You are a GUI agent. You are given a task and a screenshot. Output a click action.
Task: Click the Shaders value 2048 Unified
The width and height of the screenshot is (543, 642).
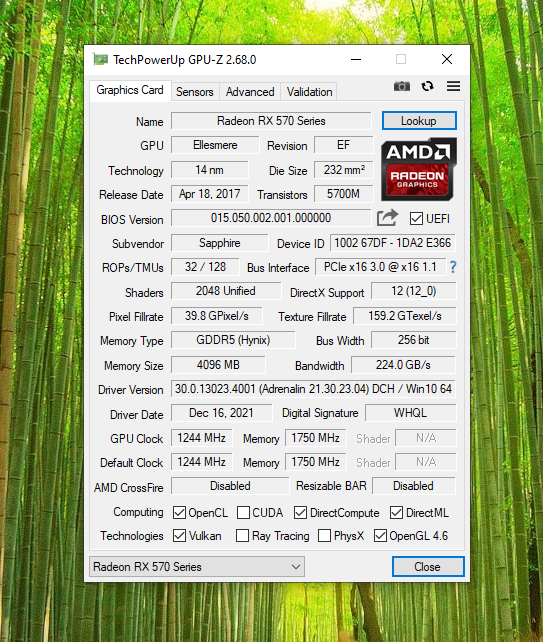click(226, 291)
